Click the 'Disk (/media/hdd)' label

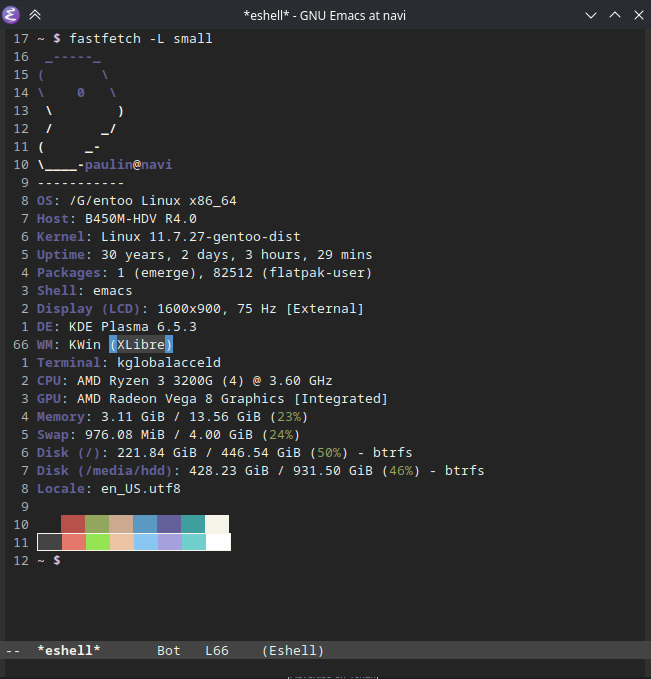click(105, 471)
